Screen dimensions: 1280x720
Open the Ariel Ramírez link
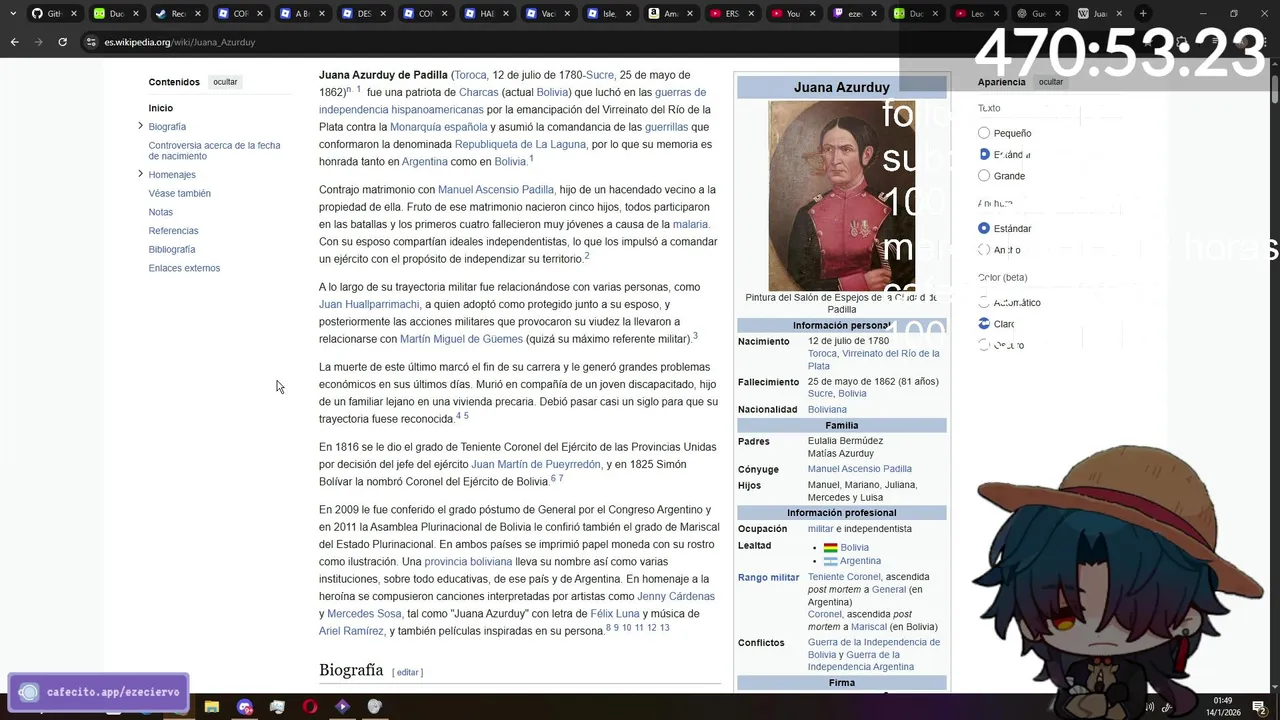(351, 631)
